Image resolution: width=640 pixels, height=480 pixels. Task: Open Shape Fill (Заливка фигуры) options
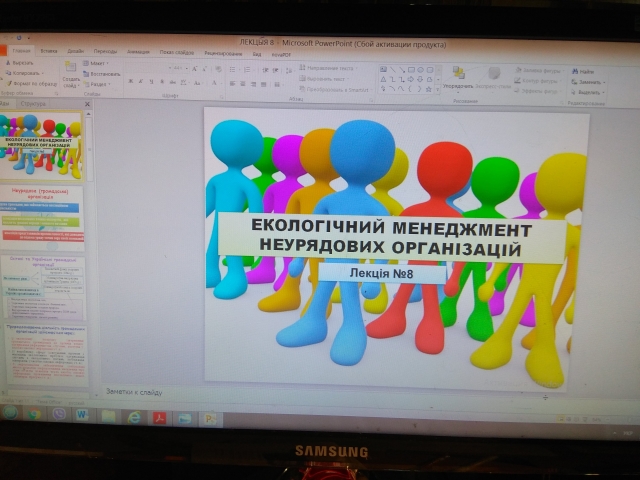539,71
